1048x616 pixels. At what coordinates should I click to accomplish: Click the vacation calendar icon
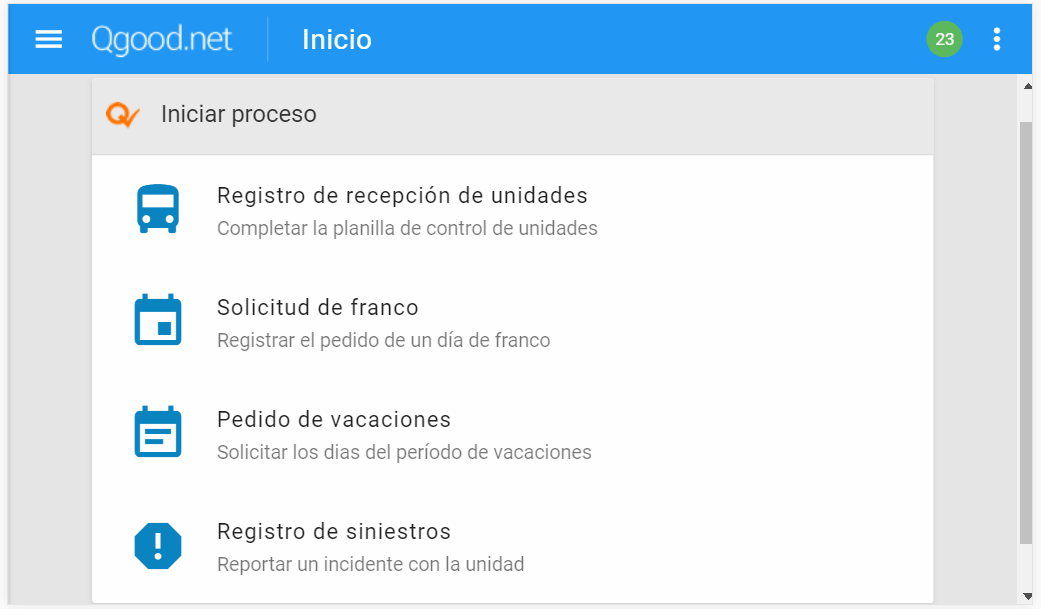[x=158, y=433]
